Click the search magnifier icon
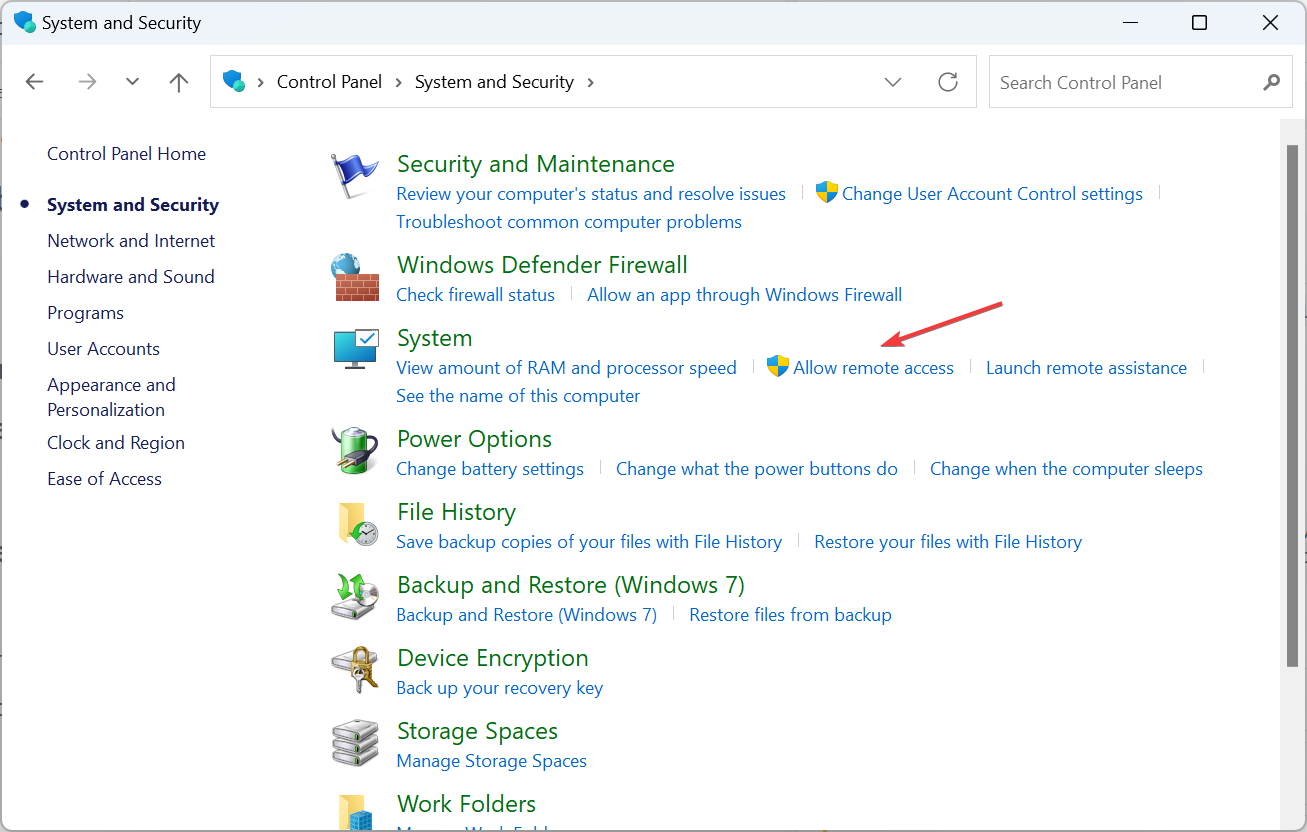Viewport: 1307px width, 832px height. point(1272,82)
